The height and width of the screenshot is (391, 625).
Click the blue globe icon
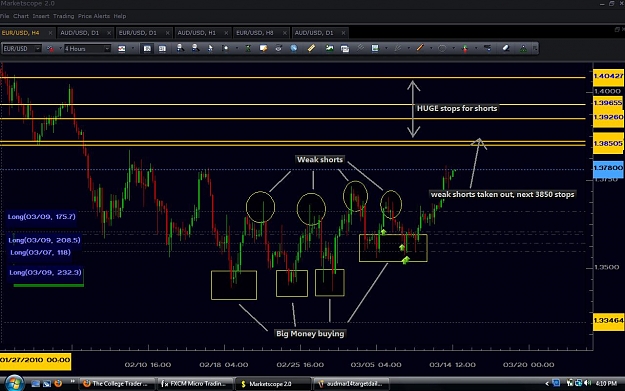click(x=294, y=48)
